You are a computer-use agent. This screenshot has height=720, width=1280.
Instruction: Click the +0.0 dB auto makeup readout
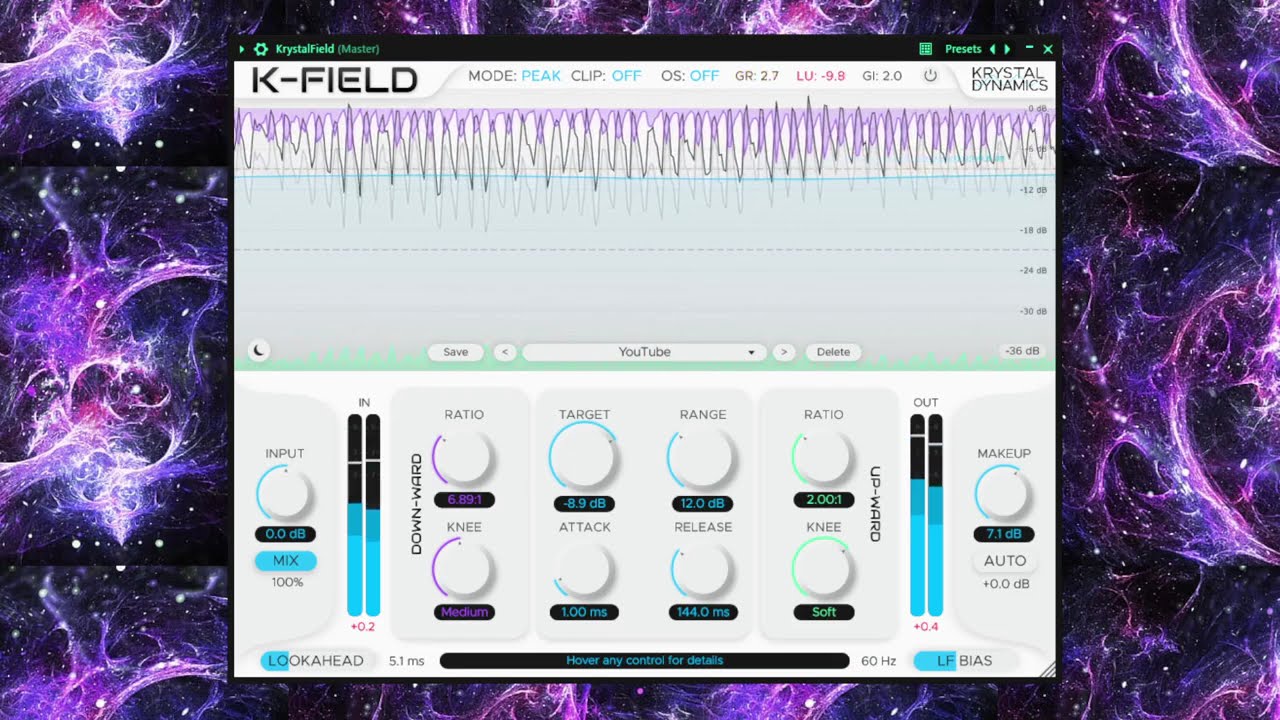coord(1005,584)
